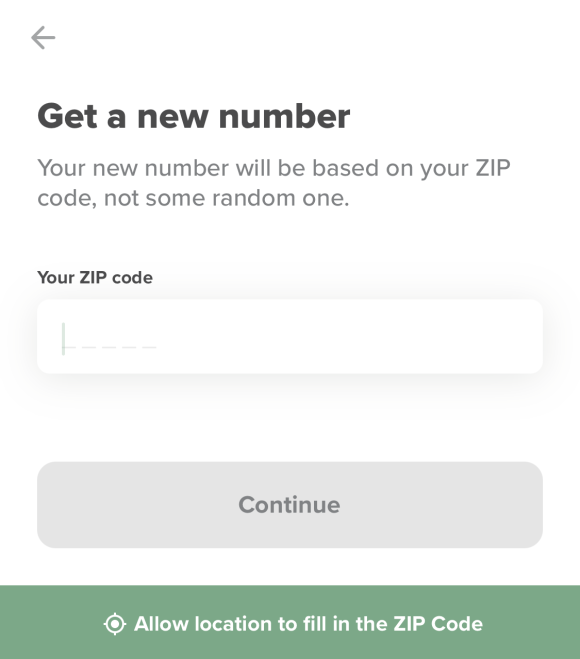Tap the location crosshair icon in green banner
The width and height of the screenshot is (580, 659).
coord(115,624)
